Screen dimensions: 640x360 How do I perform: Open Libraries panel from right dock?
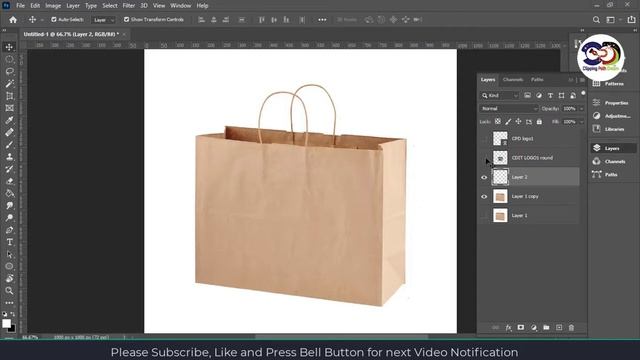click(612, 129)
